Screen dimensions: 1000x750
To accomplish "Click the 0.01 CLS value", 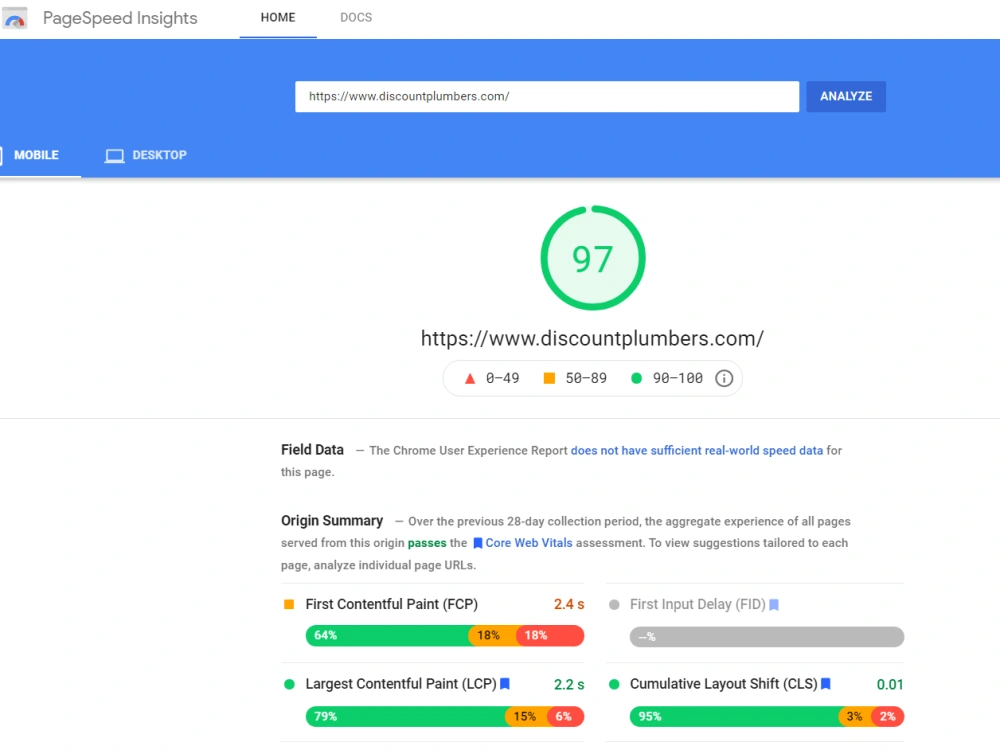I will click(x=890, y=684).
